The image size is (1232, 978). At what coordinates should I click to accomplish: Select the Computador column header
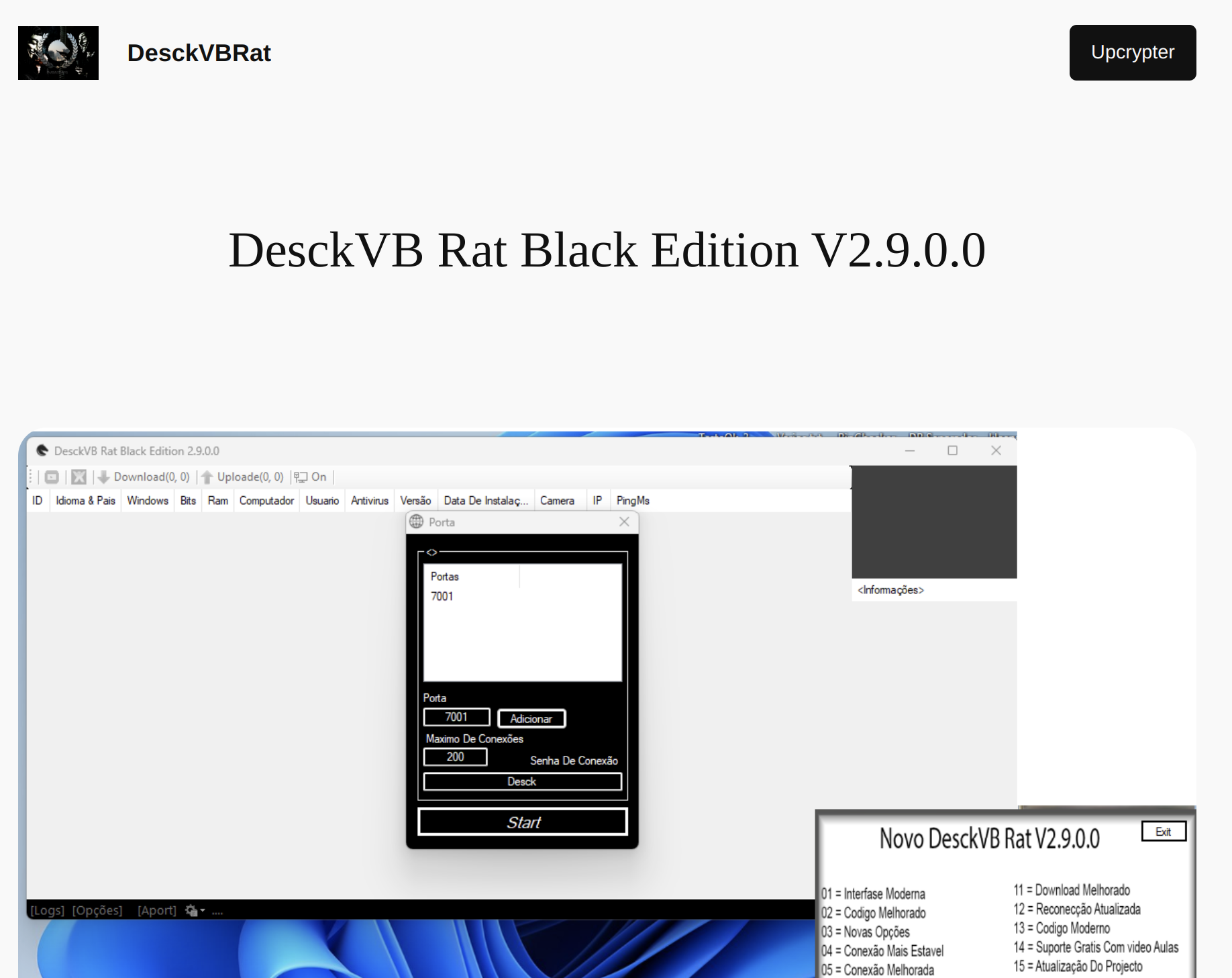click(266, 501)
